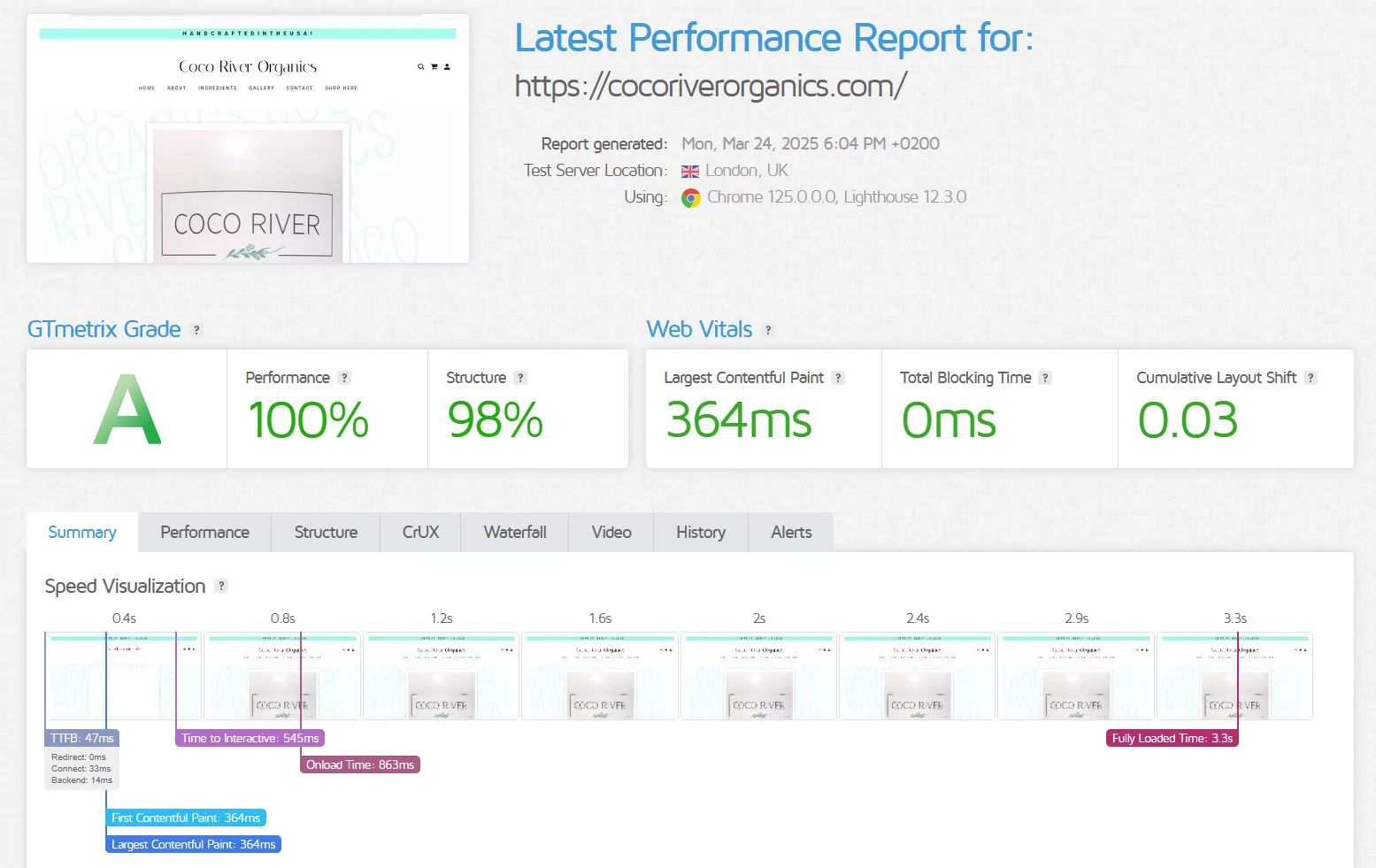Click the Structure score help icon
Screen dimensions: 1376x868
(x=520, y=378)
